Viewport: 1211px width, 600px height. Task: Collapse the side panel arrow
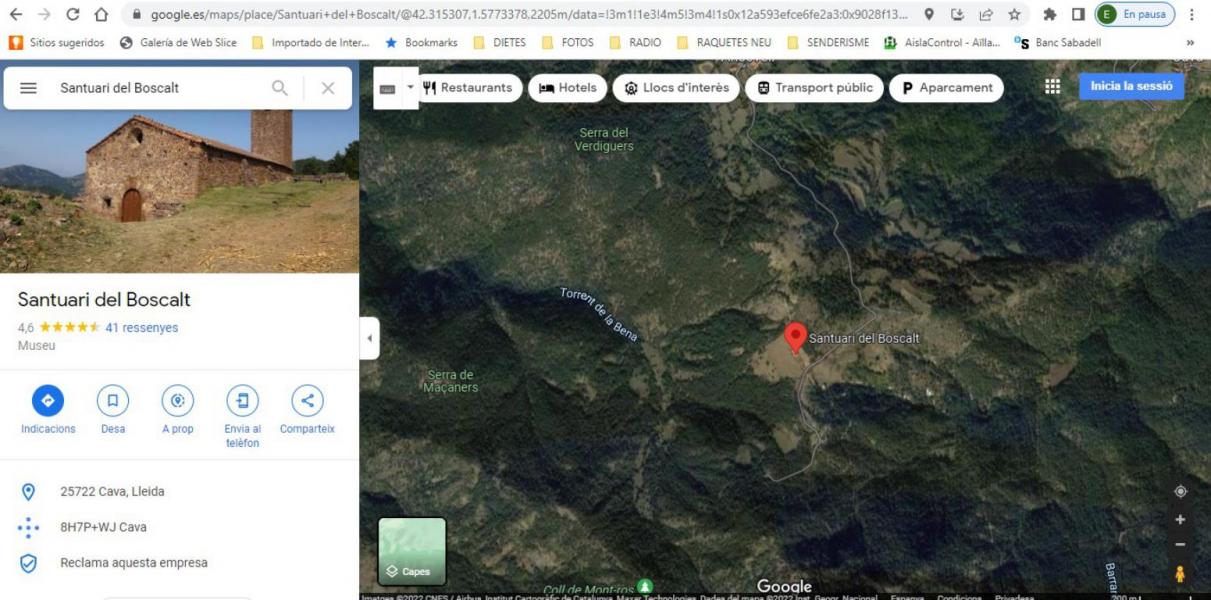coord(369,339)
